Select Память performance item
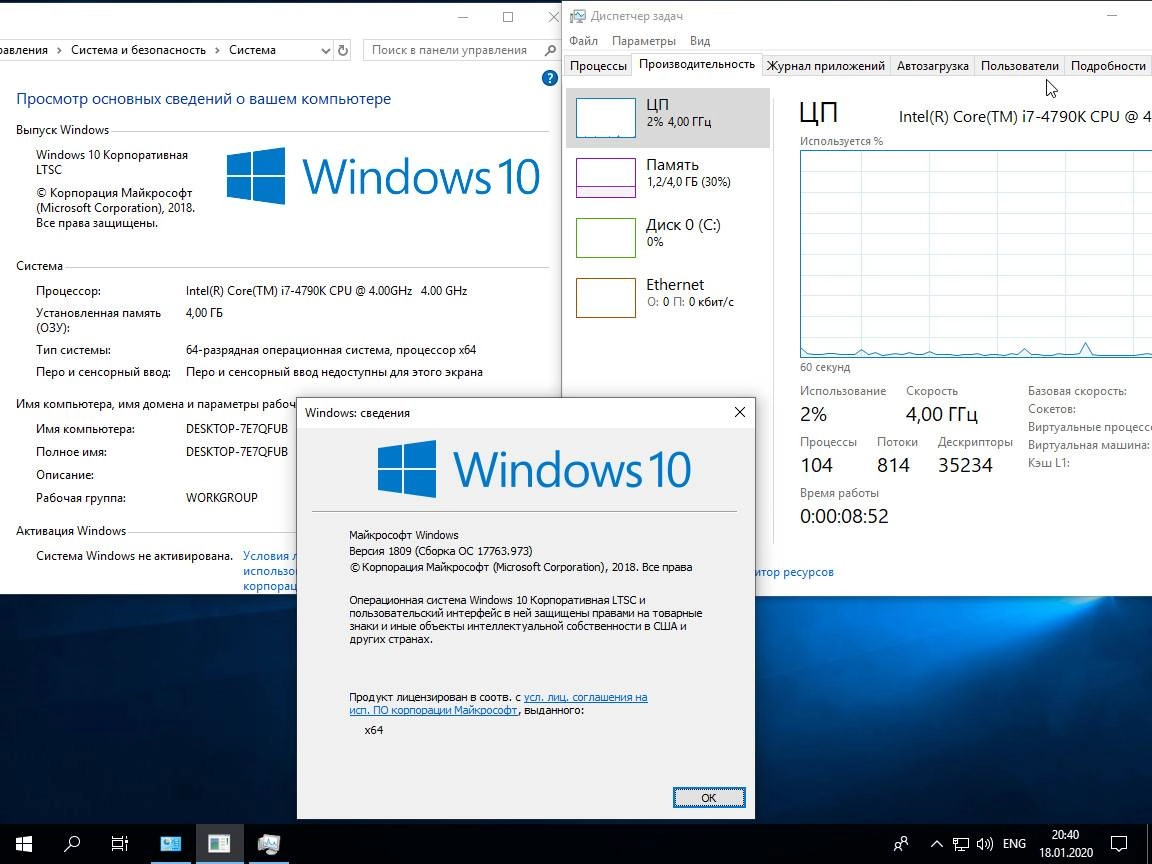The height and width of the screenshot is (864, 1152). click(x=668, y=178)
